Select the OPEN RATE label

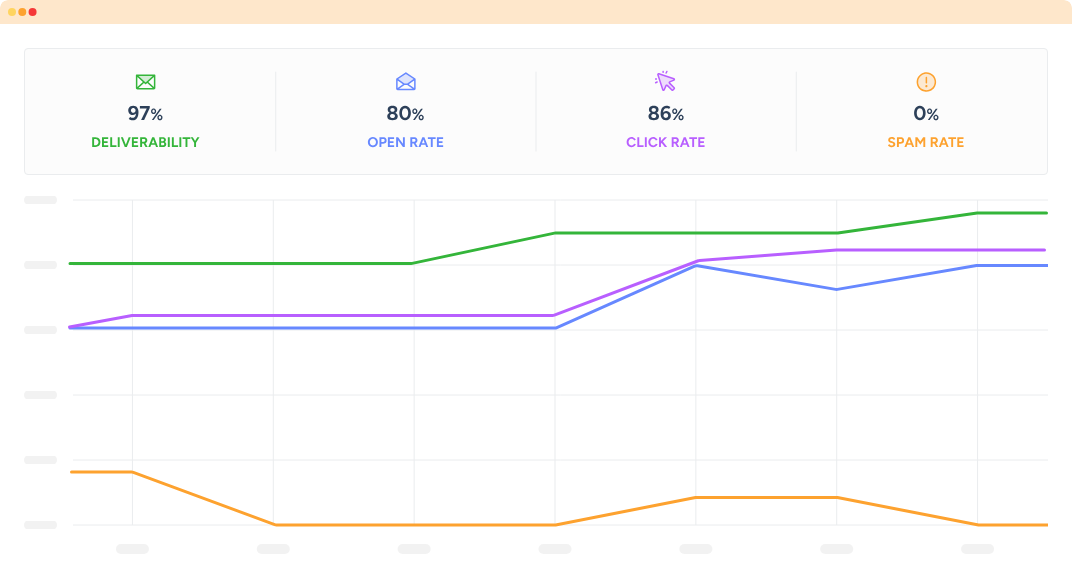click(405, 142)
